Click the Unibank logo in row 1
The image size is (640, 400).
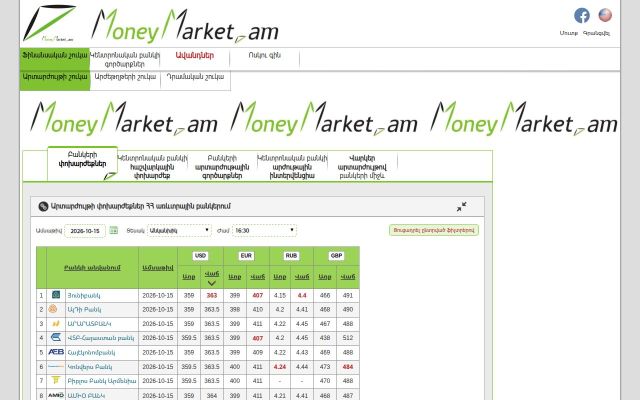coord(56,295)
